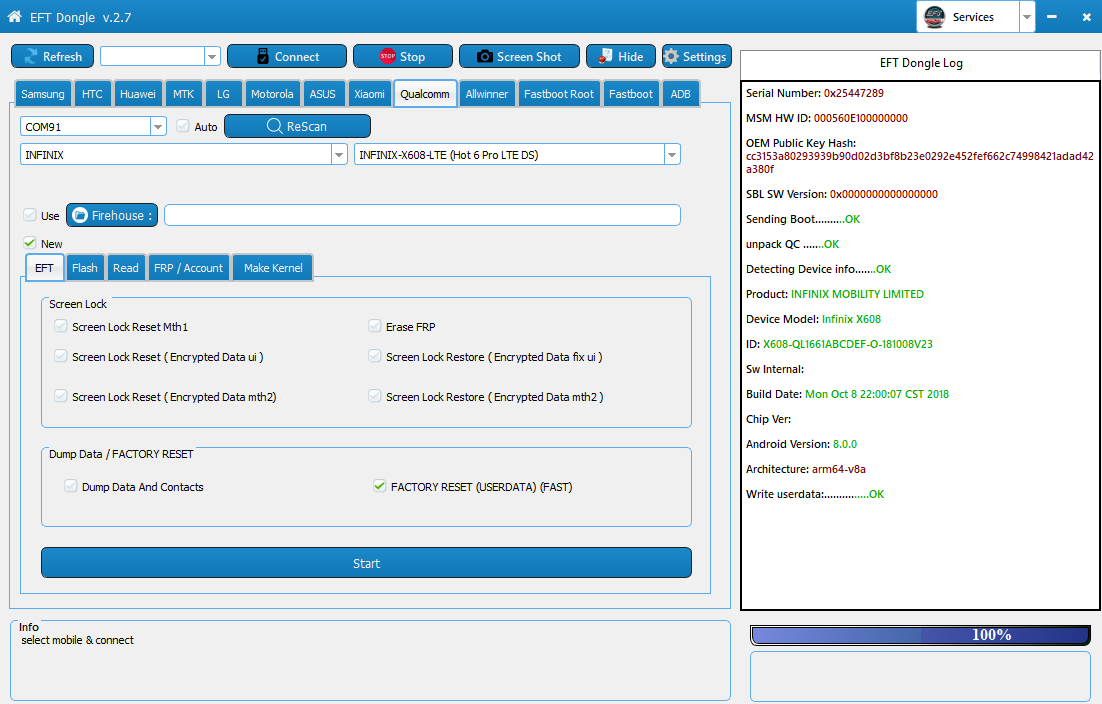Viewport: 1102px width, 704px height.
Task: Toggle the New checkbox
Action: pyautogui.click(x=30, y=243)
